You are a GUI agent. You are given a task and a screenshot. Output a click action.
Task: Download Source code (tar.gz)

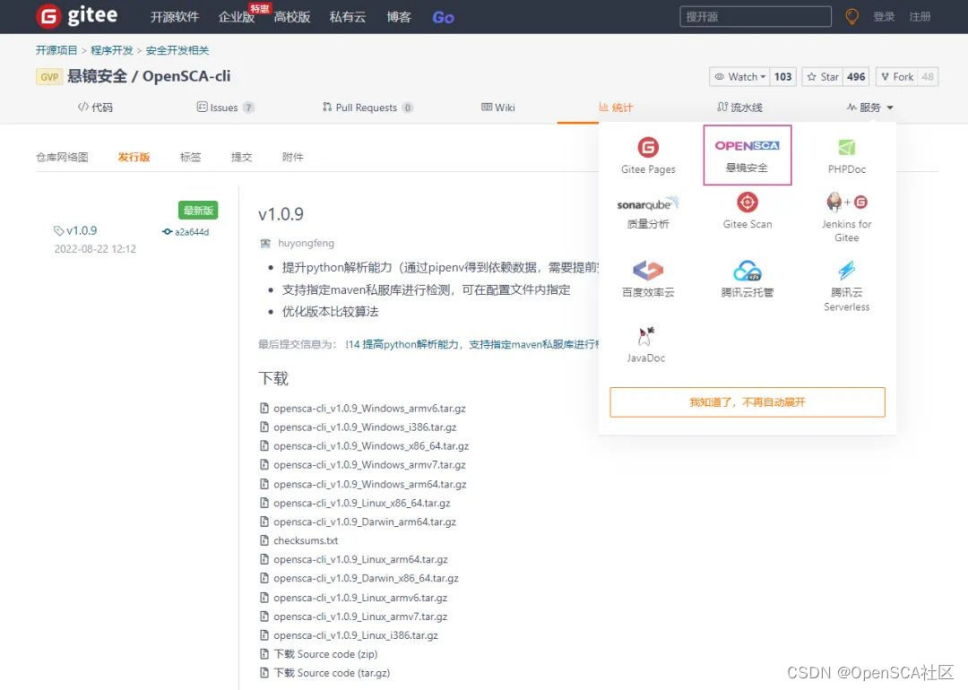click(x=332, y=673)
